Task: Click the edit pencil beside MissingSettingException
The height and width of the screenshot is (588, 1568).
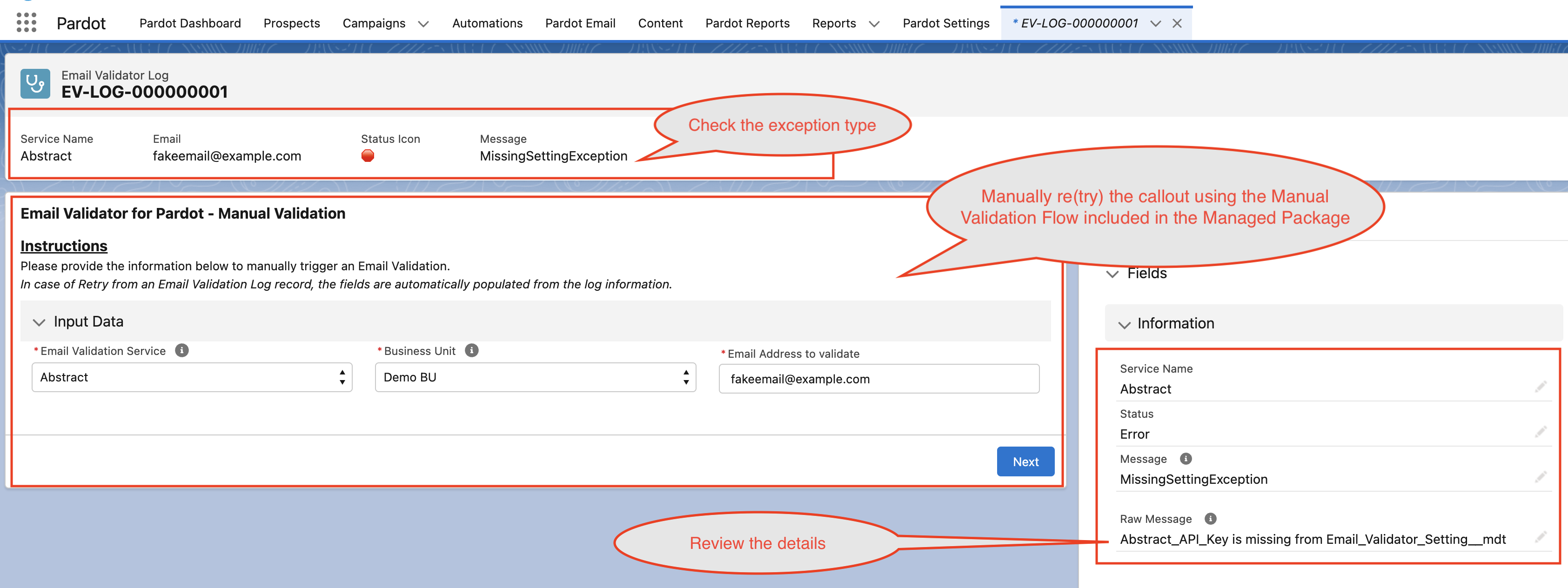Action: click(1540, 477)
